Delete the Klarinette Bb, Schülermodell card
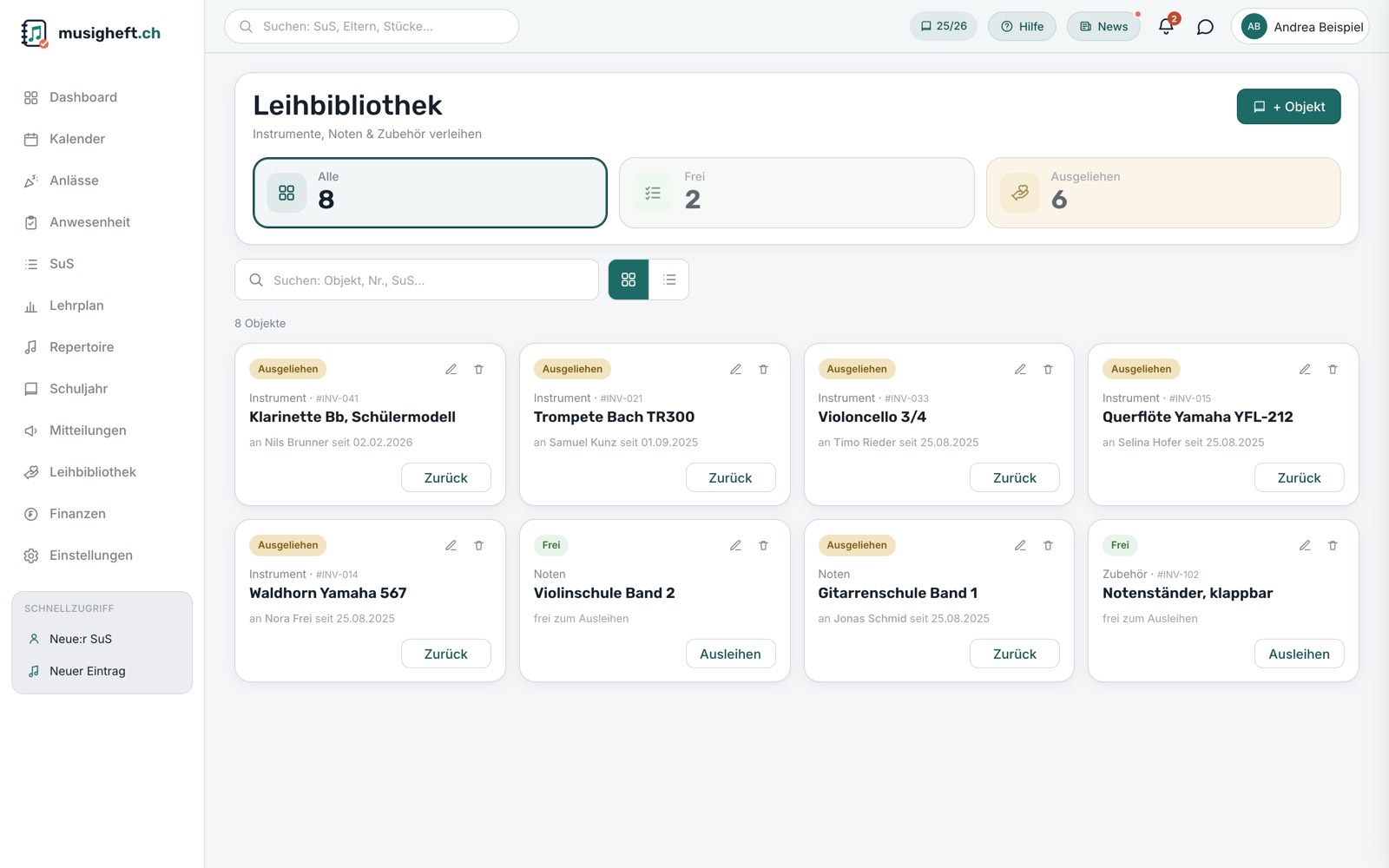Screen dimensions: 1389x868 click(x=478, y=369)
